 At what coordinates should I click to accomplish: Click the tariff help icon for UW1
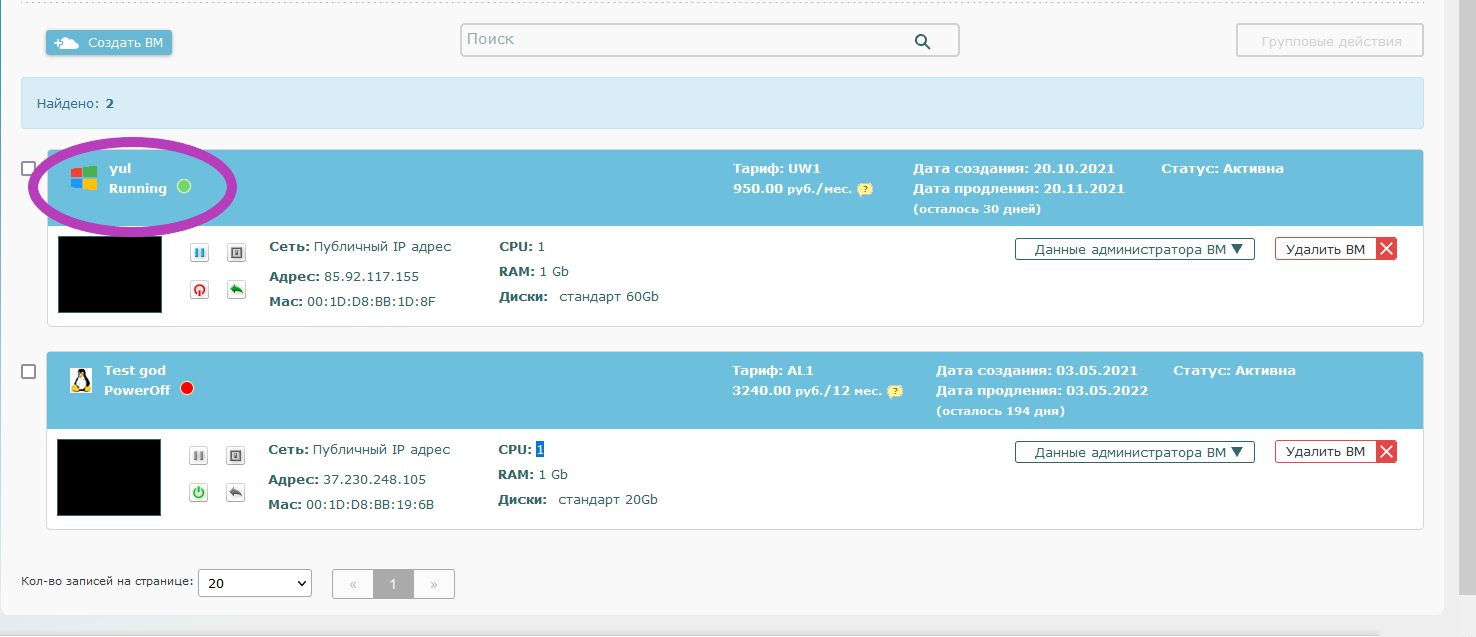coord(865,189)
